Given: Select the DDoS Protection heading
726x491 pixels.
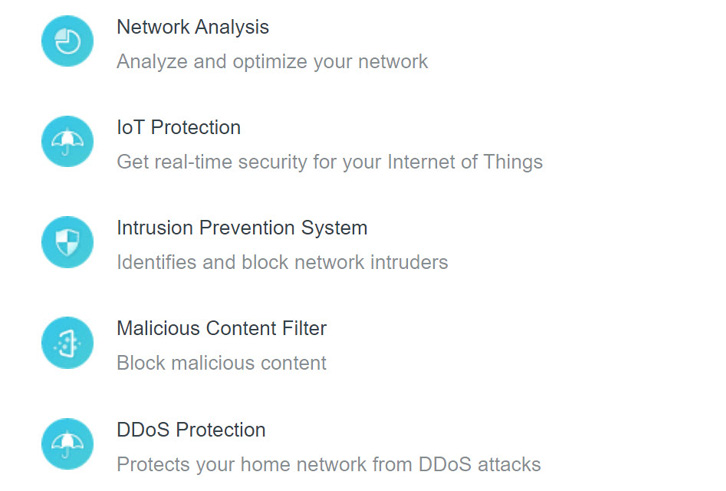Looking at the screenshot, I should [191, 430].
